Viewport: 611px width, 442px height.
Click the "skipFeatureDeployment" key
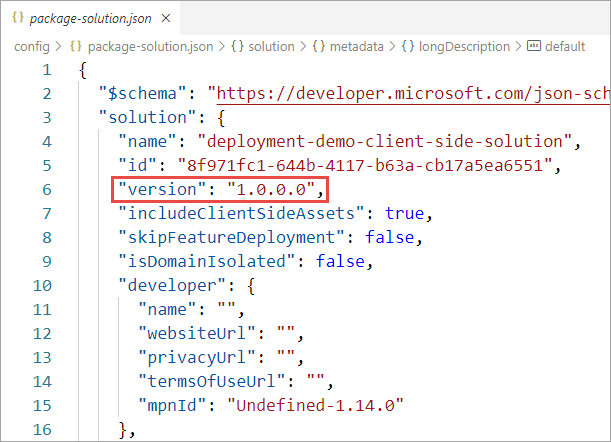[x=232, y=237]
